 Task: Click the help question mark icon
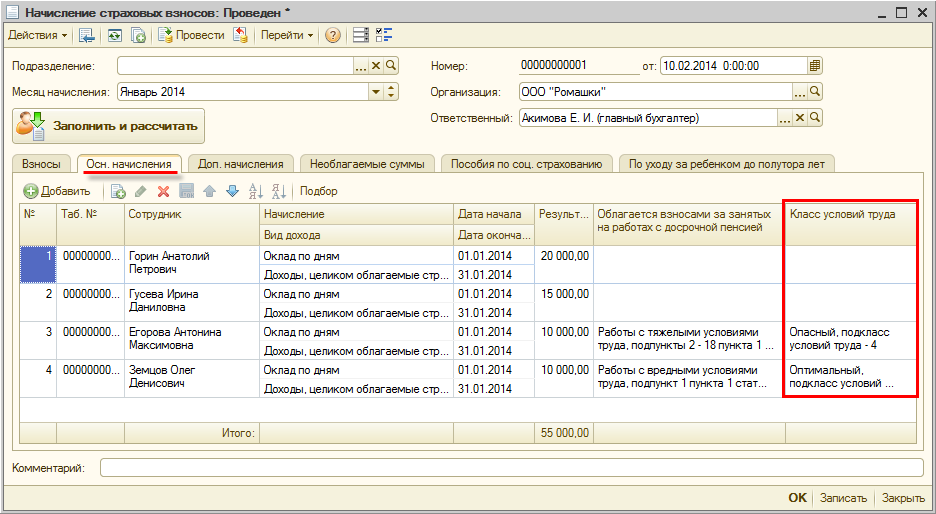[x=333, y=35]
